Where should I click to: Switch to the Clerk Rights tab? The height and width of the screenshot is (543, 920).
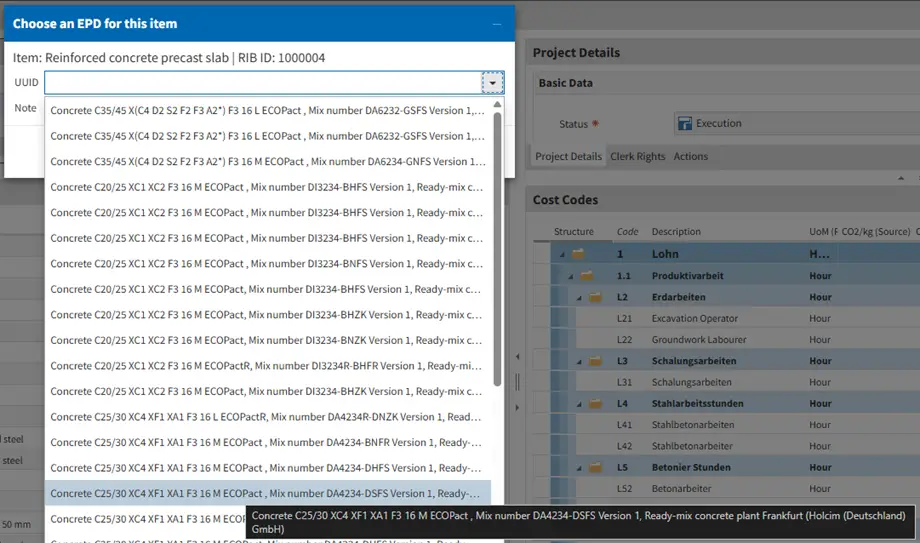click(637, 157)
